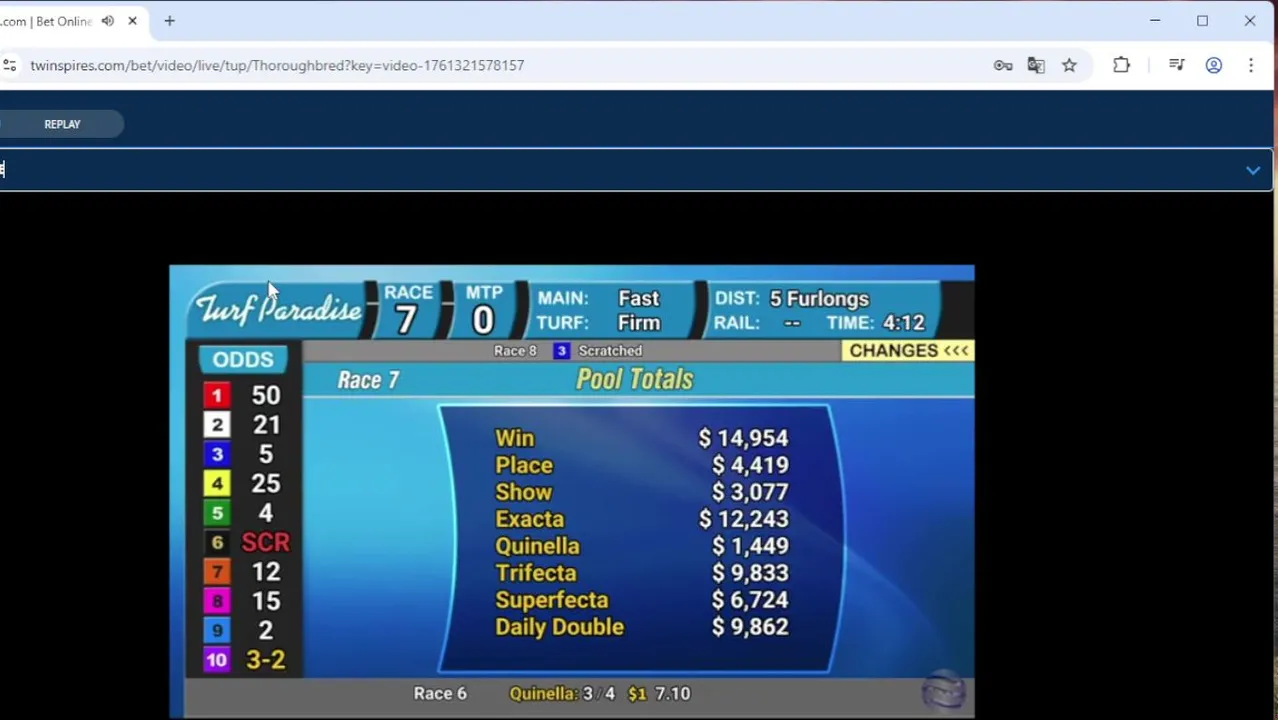
Task: Click the ODDS header in the video
Action: [x=243, y=359]
